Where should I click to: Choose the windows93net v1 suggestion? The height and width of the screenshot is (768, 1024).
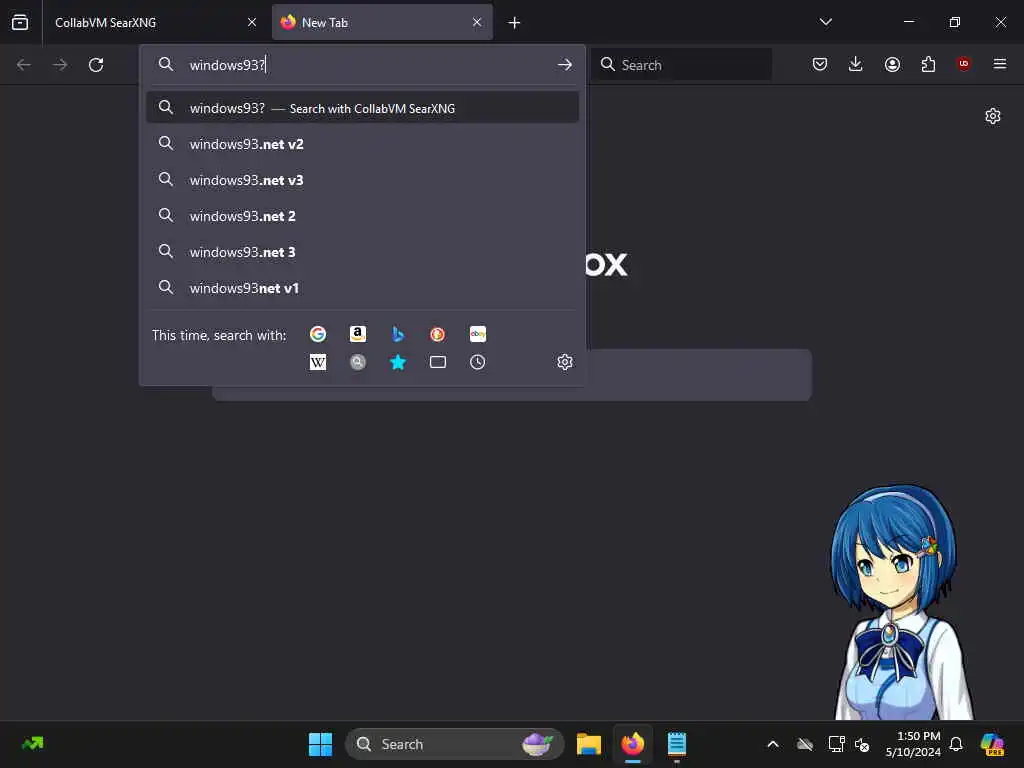362,287
